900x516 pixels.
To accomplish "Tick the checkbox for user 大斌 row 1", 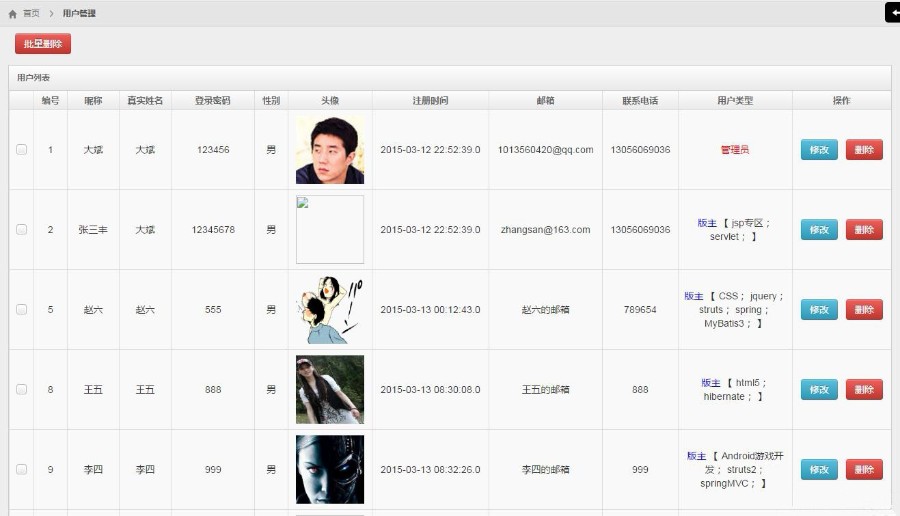I will (x=22, y=150).
